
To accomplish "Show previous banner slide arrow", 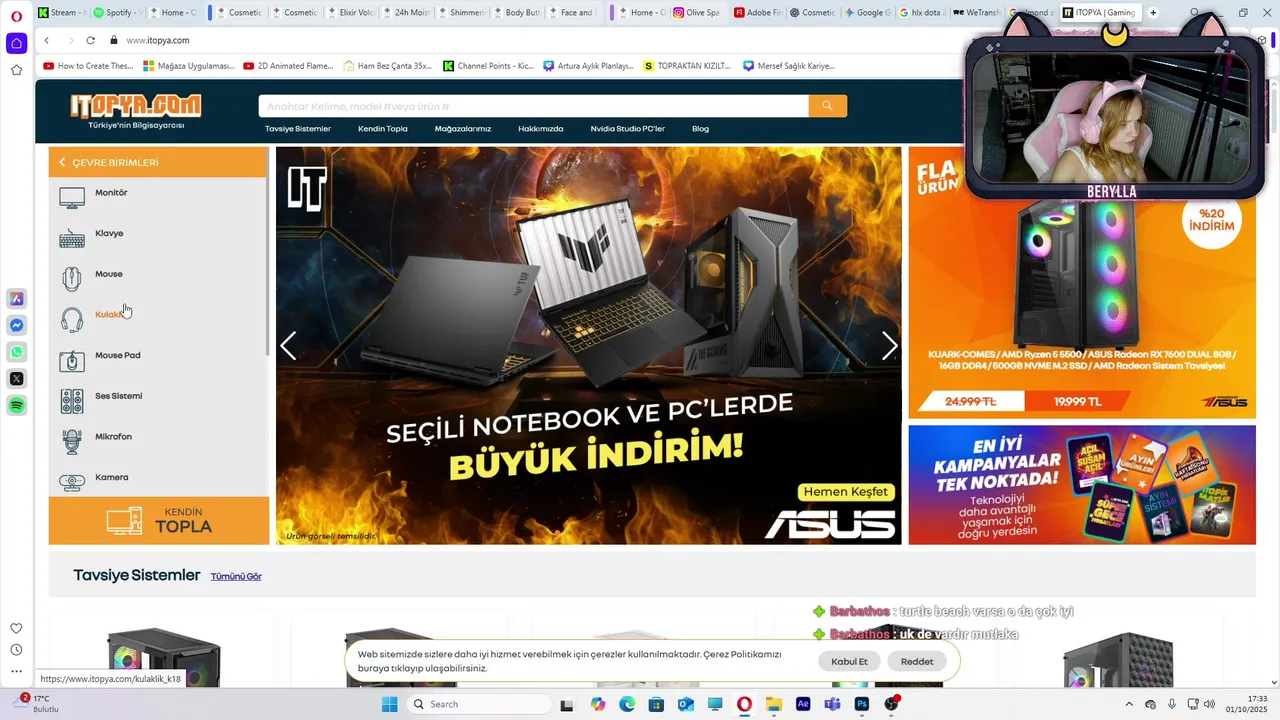I will 288,346.
